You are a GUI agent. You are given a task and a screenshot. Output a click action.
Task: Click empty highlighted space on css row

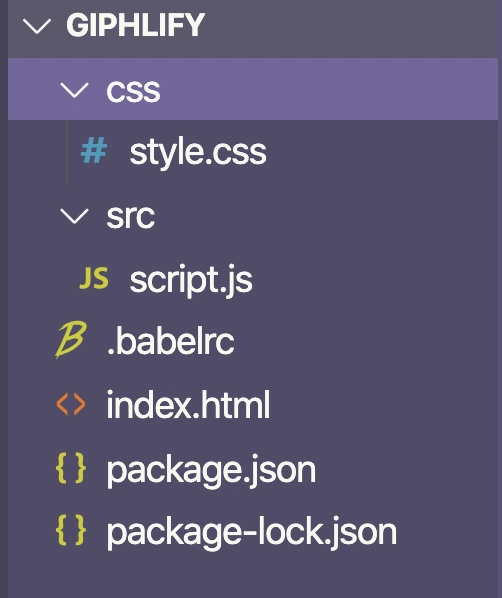click(x=328, y=89)
